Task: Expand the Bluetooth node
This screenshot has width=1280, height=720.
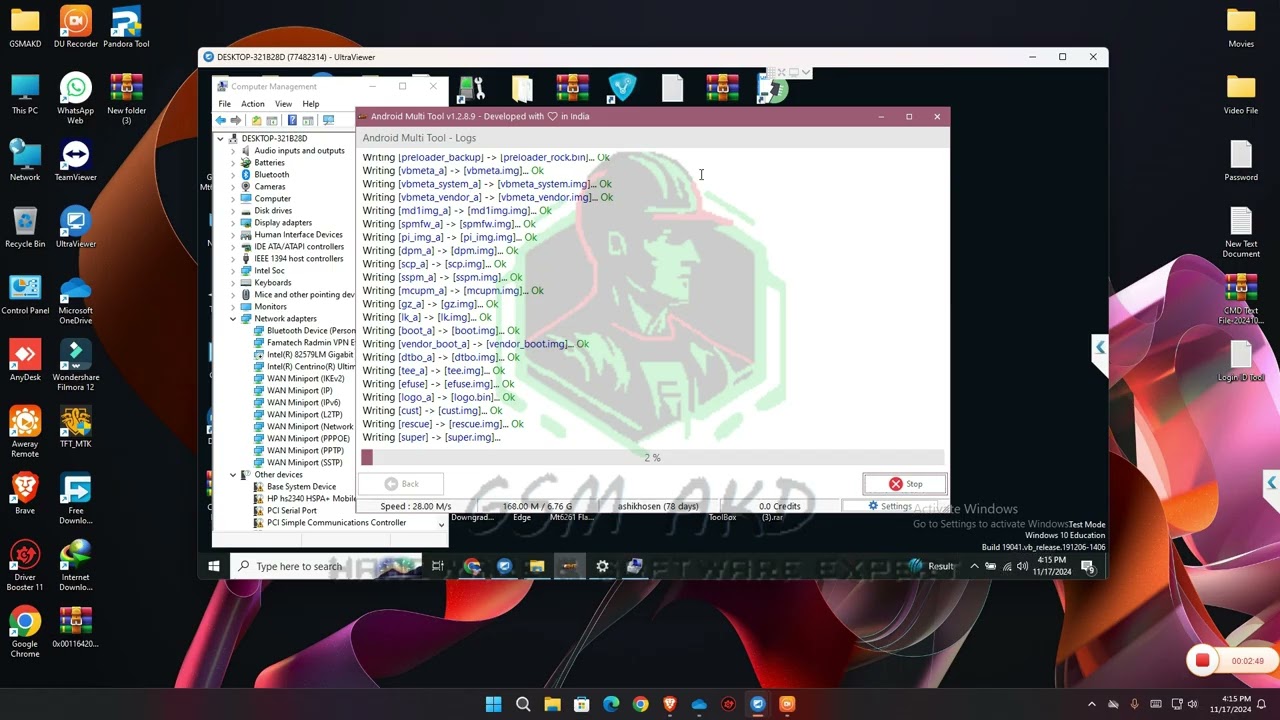Action: [x=233, y=175]
